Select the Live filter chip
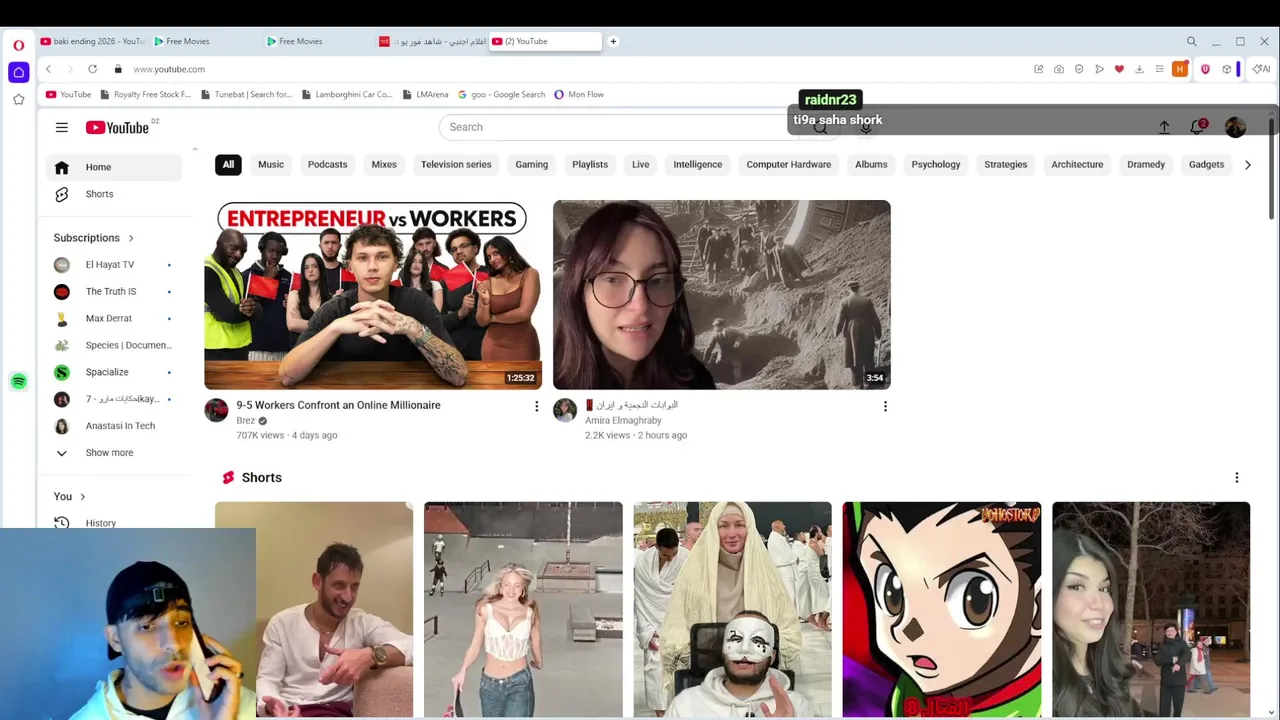Viewport: 1280px width, 720px height. click(641, 164)
